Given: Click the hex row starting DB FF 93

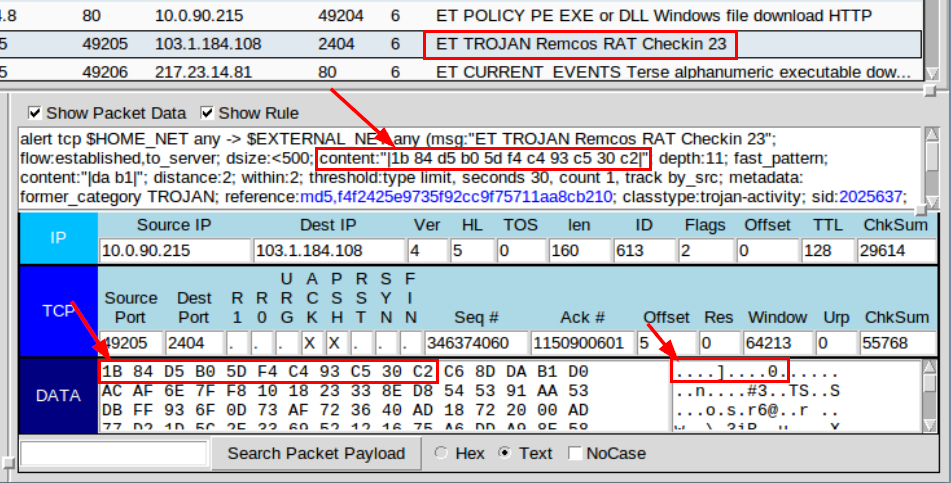Looking at the screenshot, I should 345,410.
